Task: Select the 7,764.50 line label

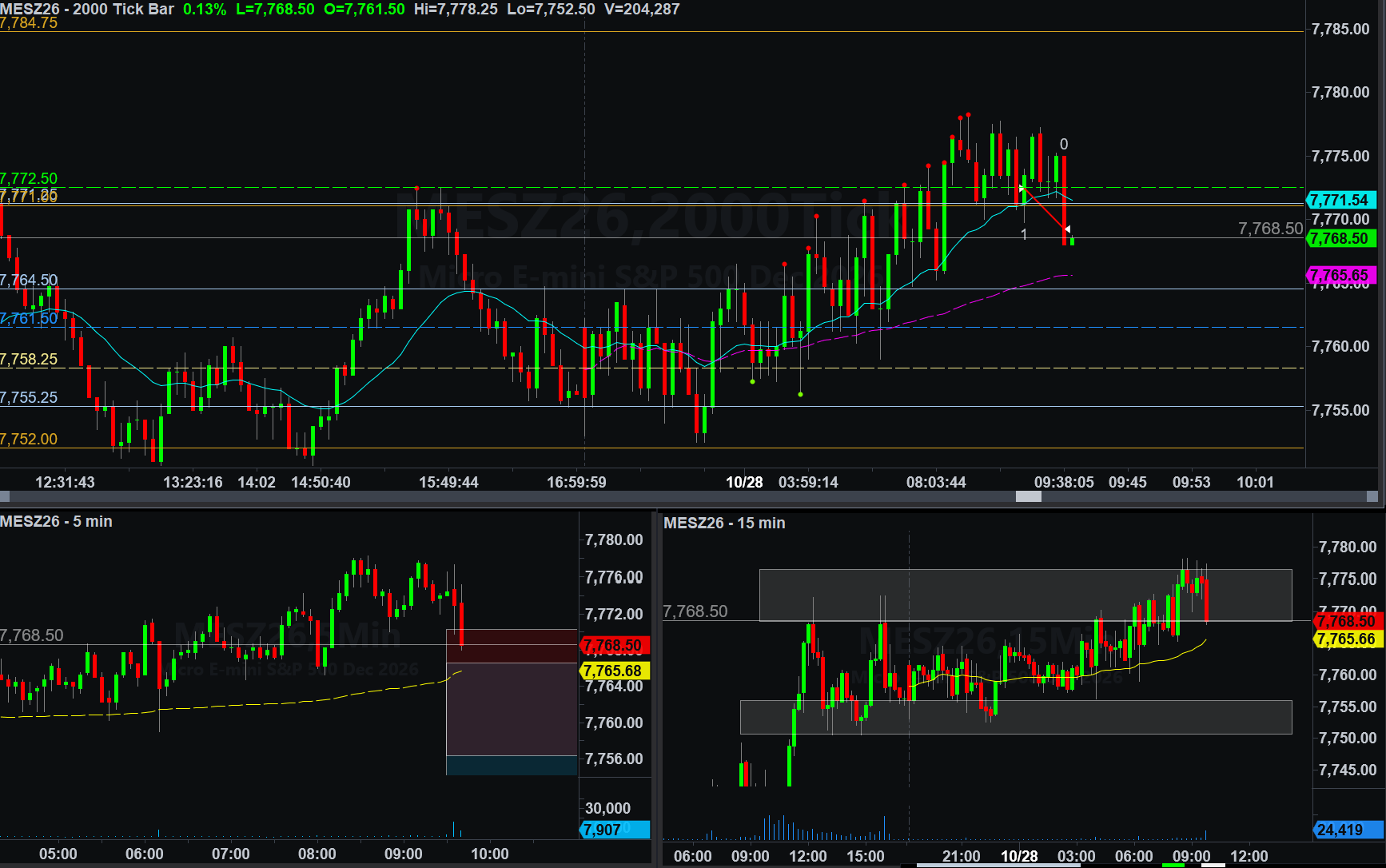Action: (x=29, y=280)
